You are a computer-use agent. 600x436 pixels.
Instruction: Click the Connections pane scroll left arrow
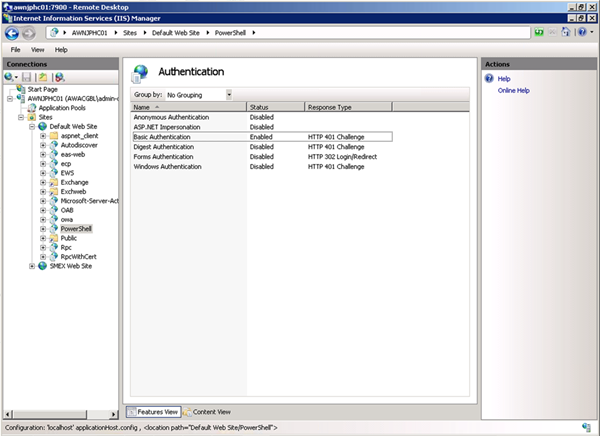click(8, 414)
